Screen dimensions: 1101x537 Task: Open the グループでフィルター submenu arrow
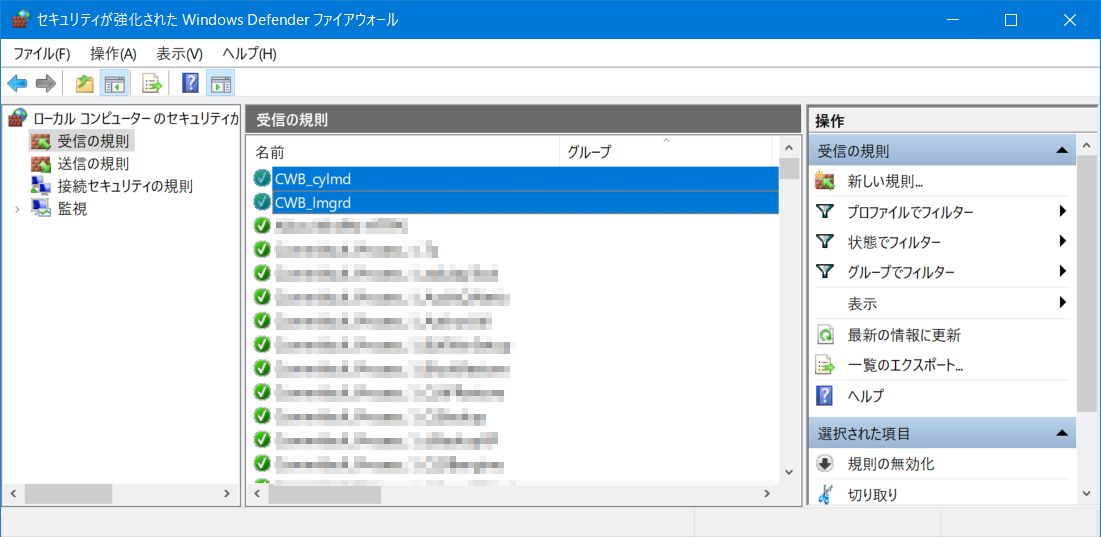[x=1062, y=271]
